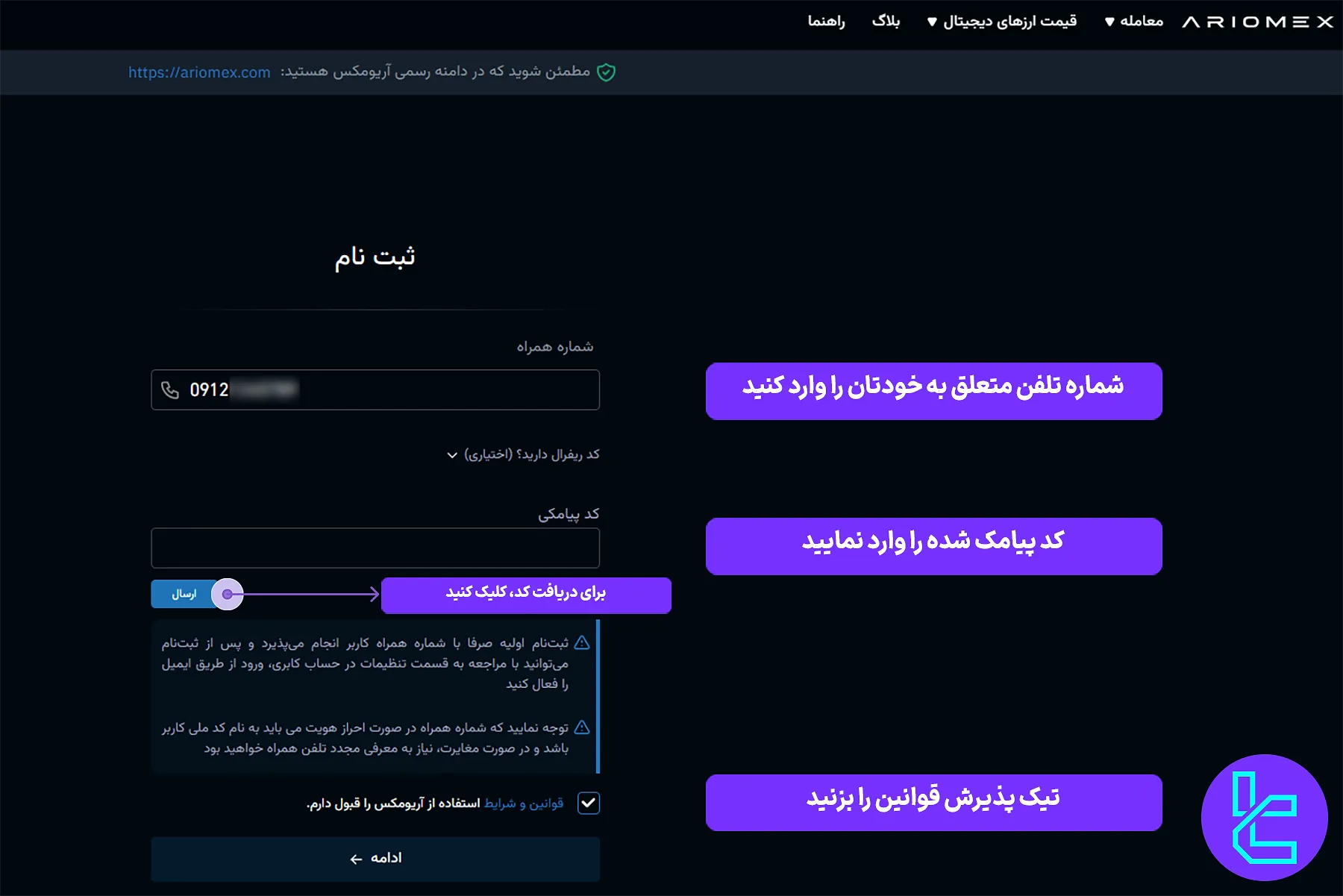This screenshot has height=896, width=1343.
Task: Select راهنما in the top navigation
Action: (827, 20)
